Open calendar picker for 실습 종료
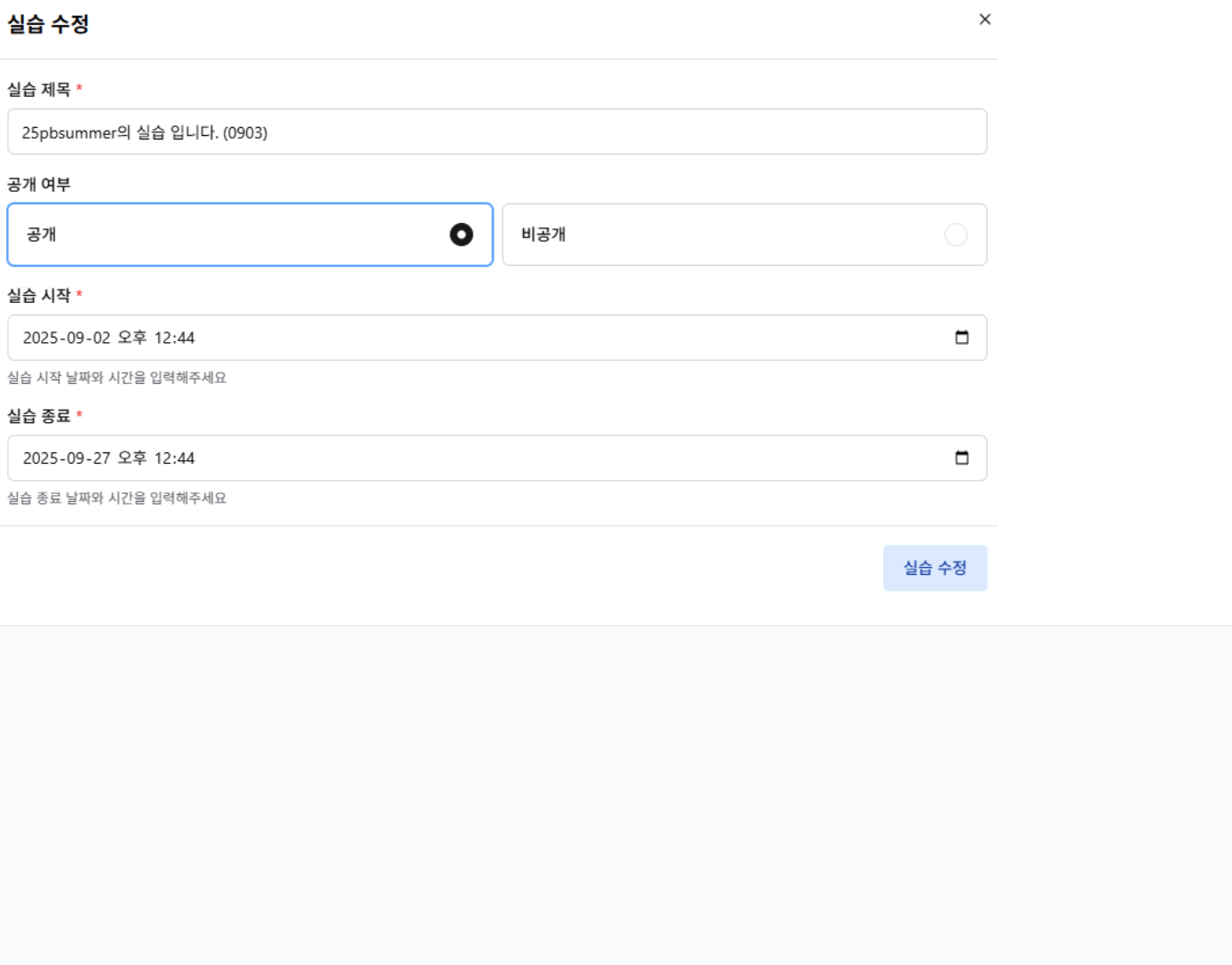Viewport: 1232px width, 965px height. click(961, 459)
